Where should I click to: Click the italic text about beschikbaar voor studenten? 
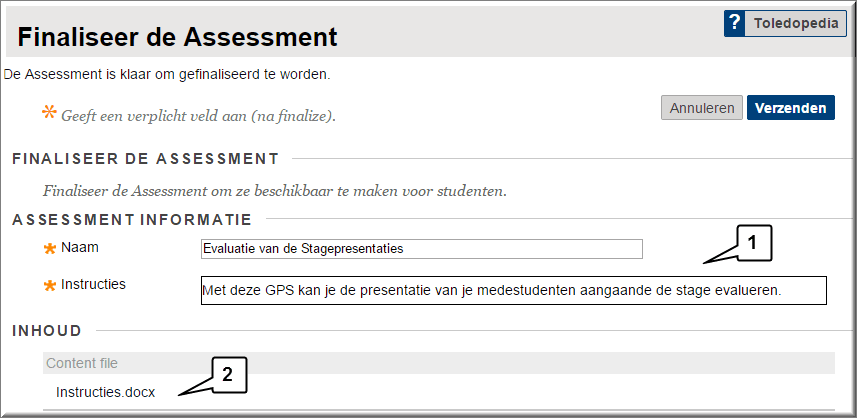[275, 192]
